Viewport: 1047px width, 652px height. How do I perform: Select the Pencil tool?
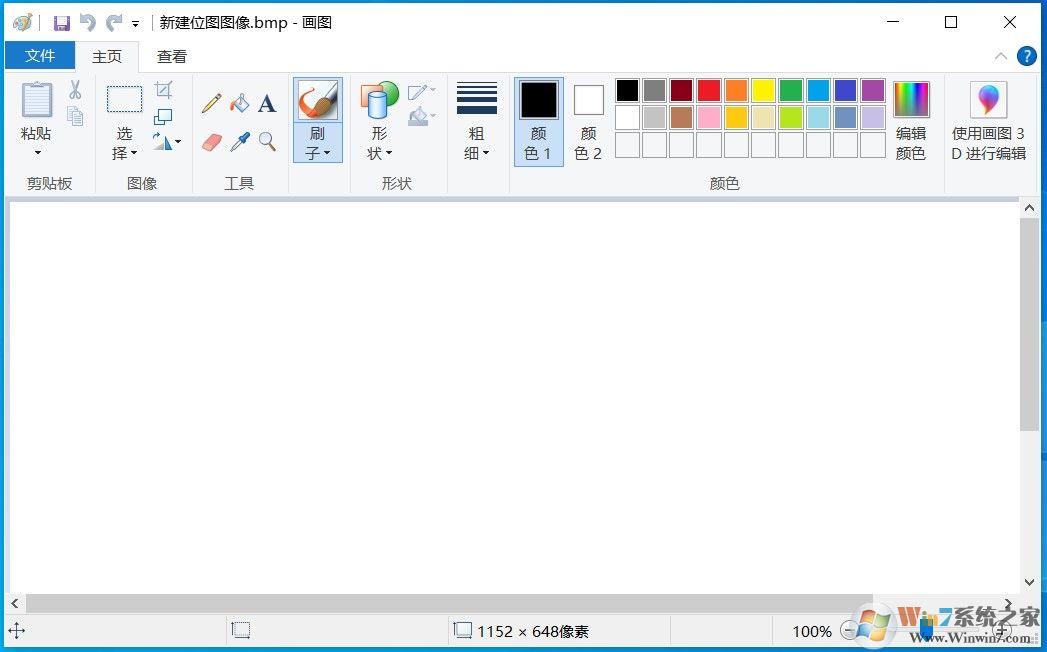[x=211, y=102]
